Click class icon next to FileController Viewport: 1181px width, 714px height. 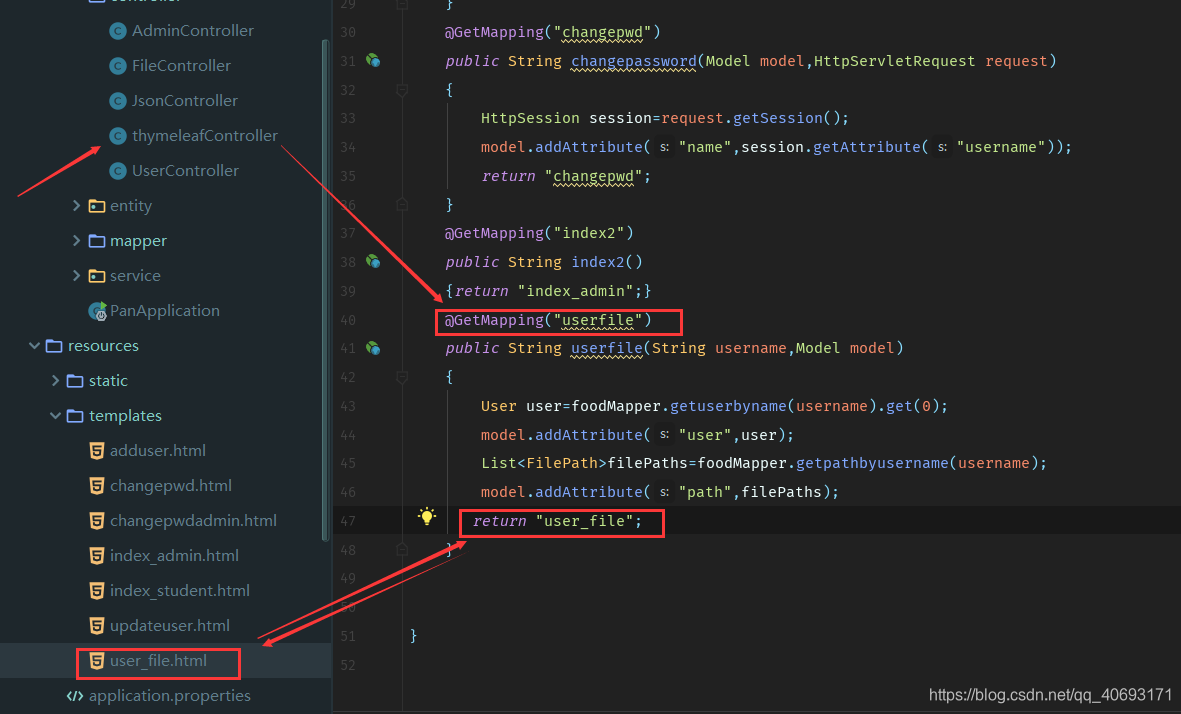(x=117, y=66)
